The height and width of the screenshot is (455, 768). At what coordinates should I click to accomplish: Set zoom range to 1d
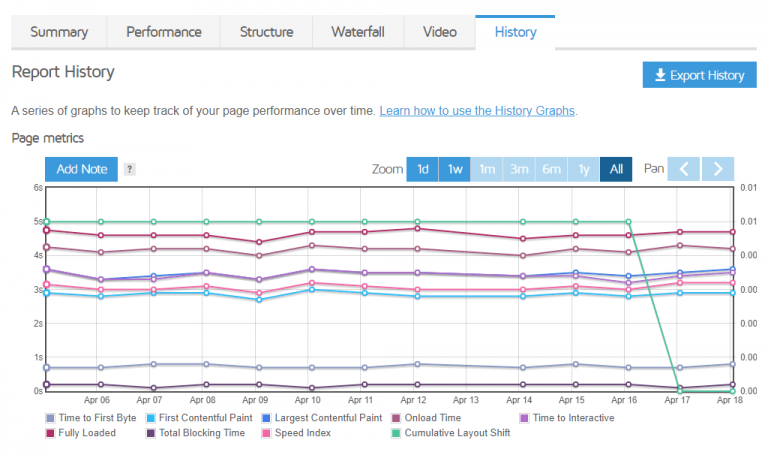[422, 169]
